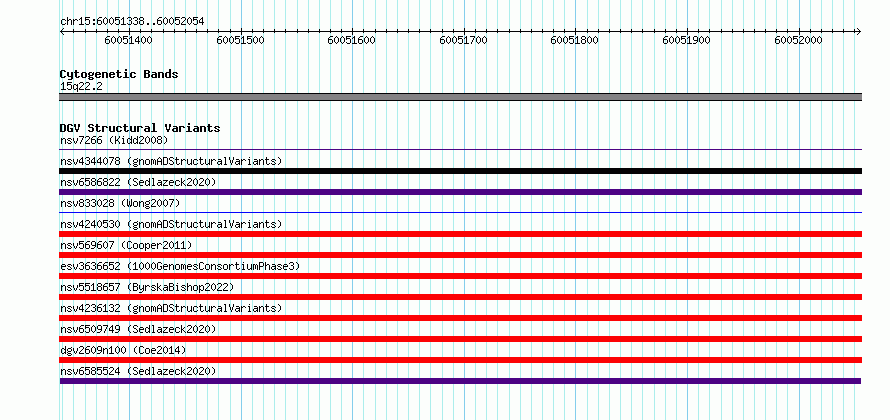Click the gray 15q22.2 cytoband bar
890x420 pixels.
(x=460, y=97)
